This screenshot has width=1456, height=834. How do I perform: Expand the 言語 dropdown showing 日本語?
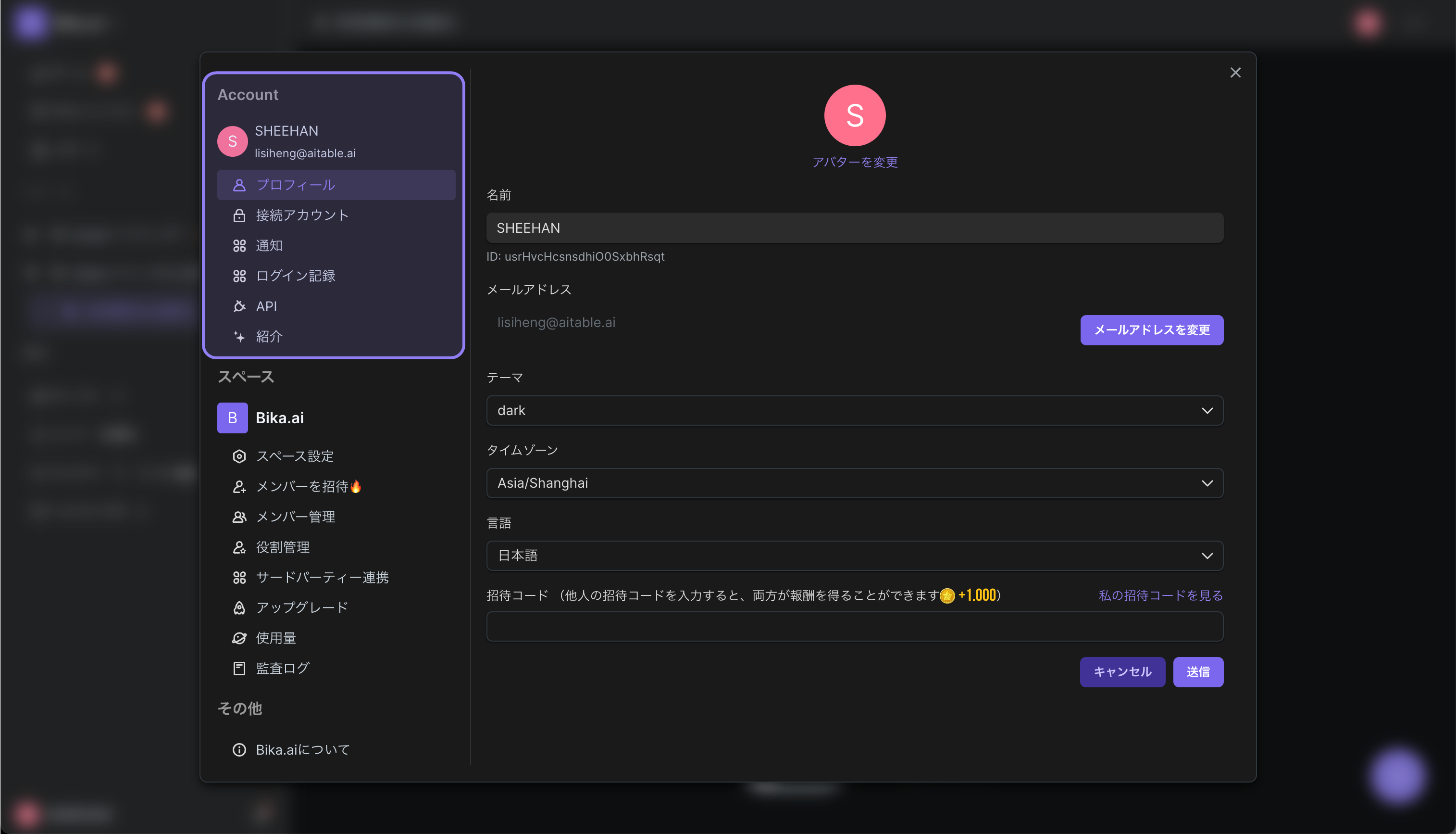tap(855, 556)
